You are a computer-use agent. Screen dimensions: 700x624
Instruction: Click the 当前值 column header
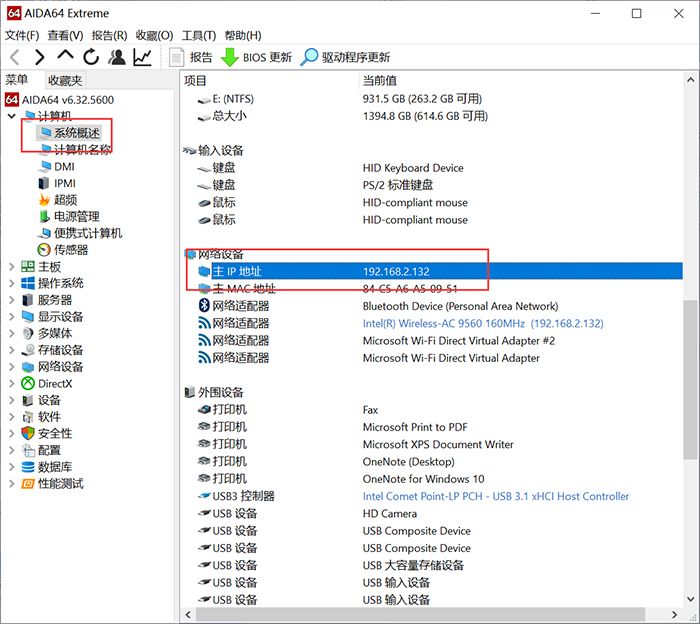pyautogui.click(x=380, y=80)
